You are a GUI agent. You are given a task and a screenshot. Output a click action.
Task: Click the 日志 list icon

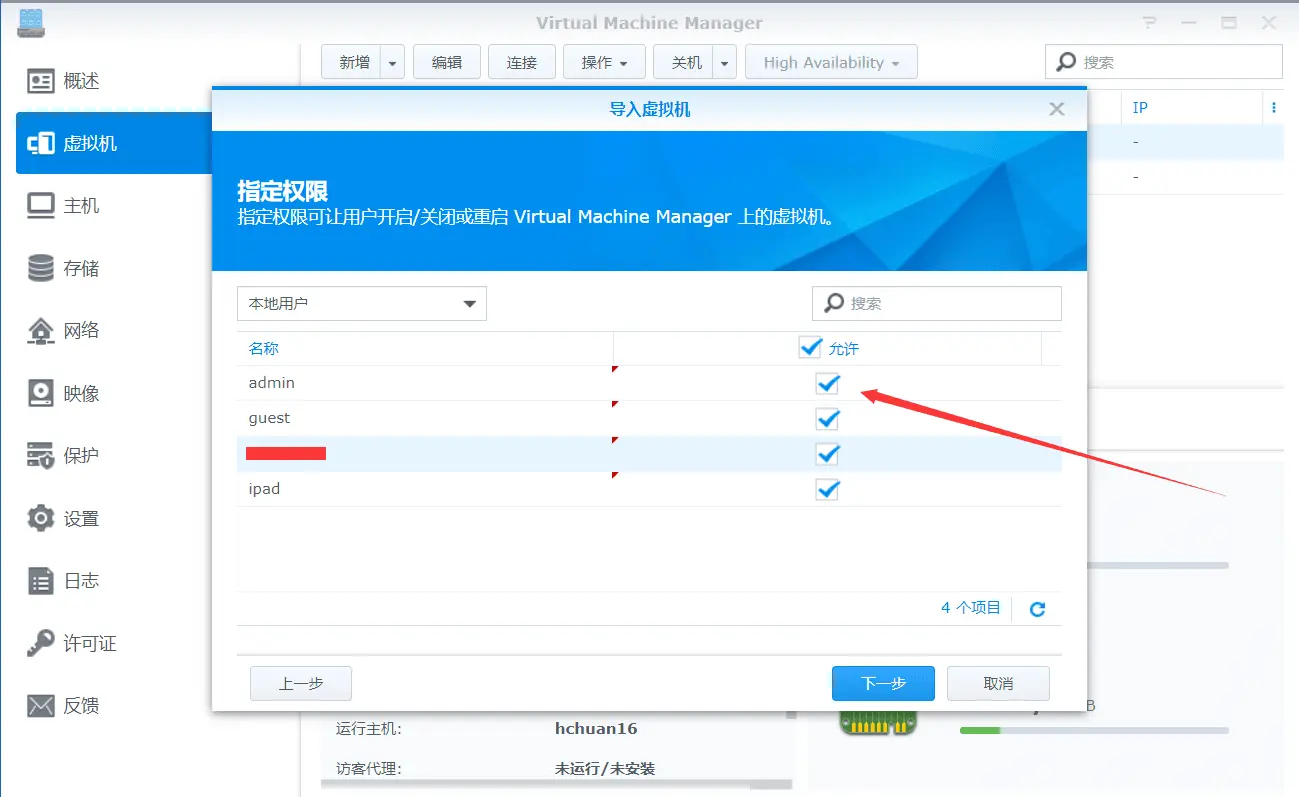(x=41, y=580)
